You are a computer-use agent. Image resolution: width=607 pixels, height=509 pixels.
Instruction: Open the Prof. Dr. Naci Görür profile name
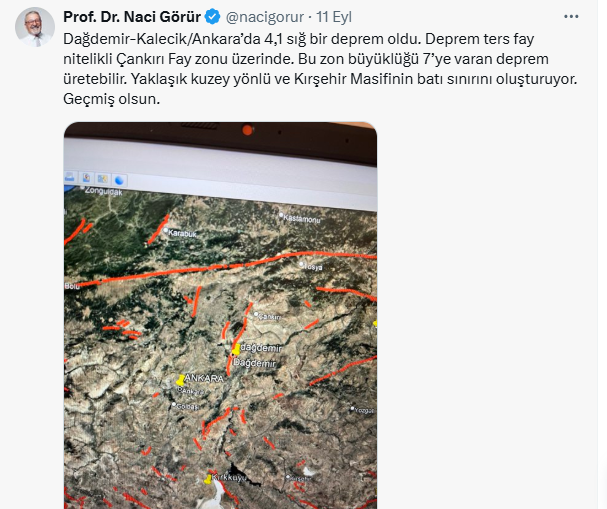point(132,17)
